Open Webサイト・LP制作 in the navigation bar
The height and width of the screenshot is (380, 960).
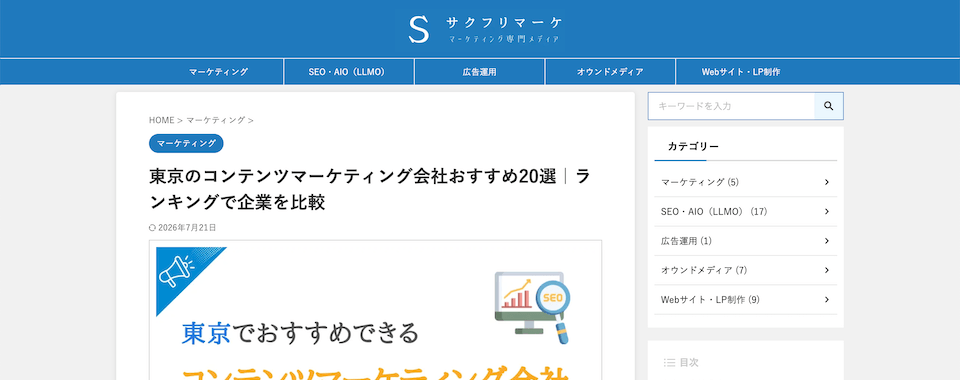pyautogui.click(x=741, y=72)
